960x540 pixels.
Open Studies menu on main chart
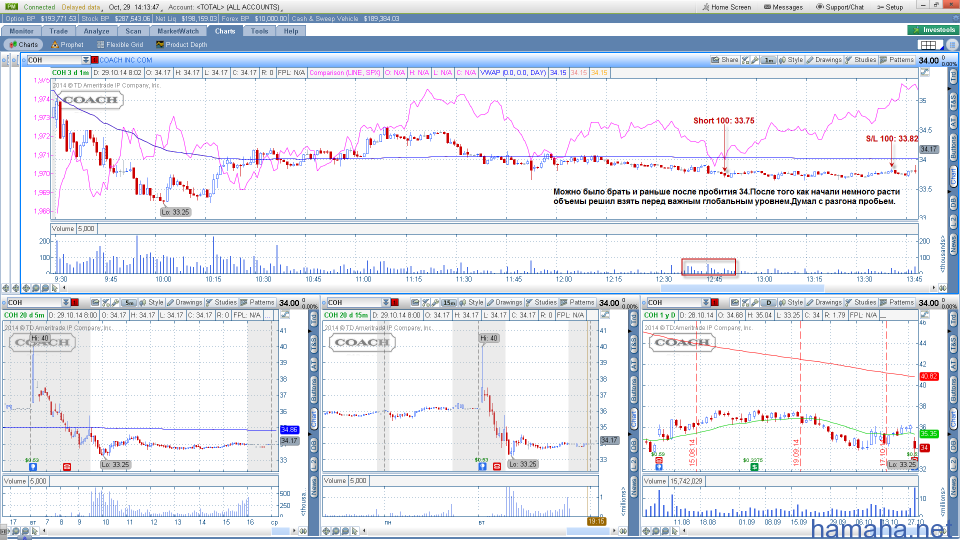(x=860, y=60)
